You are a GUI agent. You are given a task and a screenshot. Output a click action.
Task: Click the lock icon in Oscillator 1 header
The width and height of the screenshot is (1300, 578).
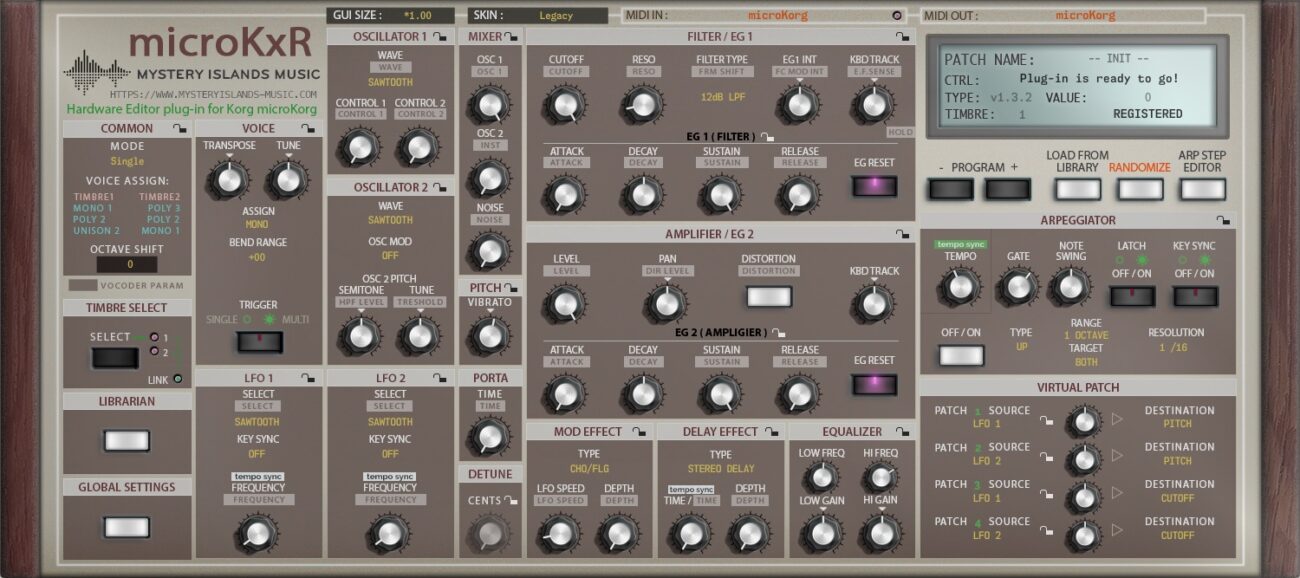[x=439, y=37]
